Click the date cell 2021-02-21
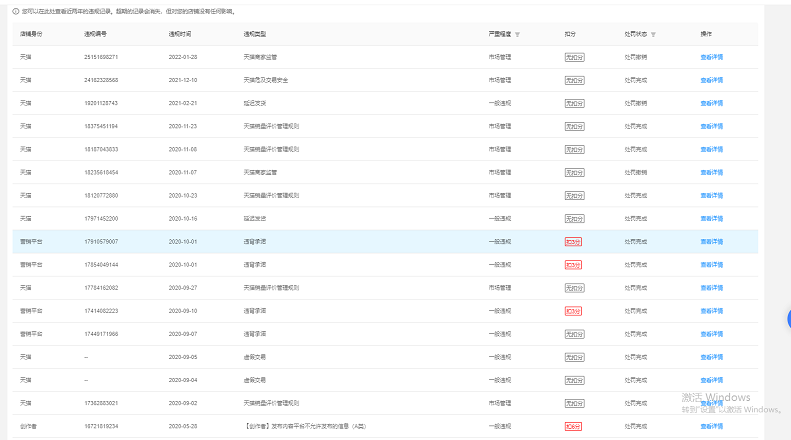Screen dimensions: 791x440 (x=183, y=103)
